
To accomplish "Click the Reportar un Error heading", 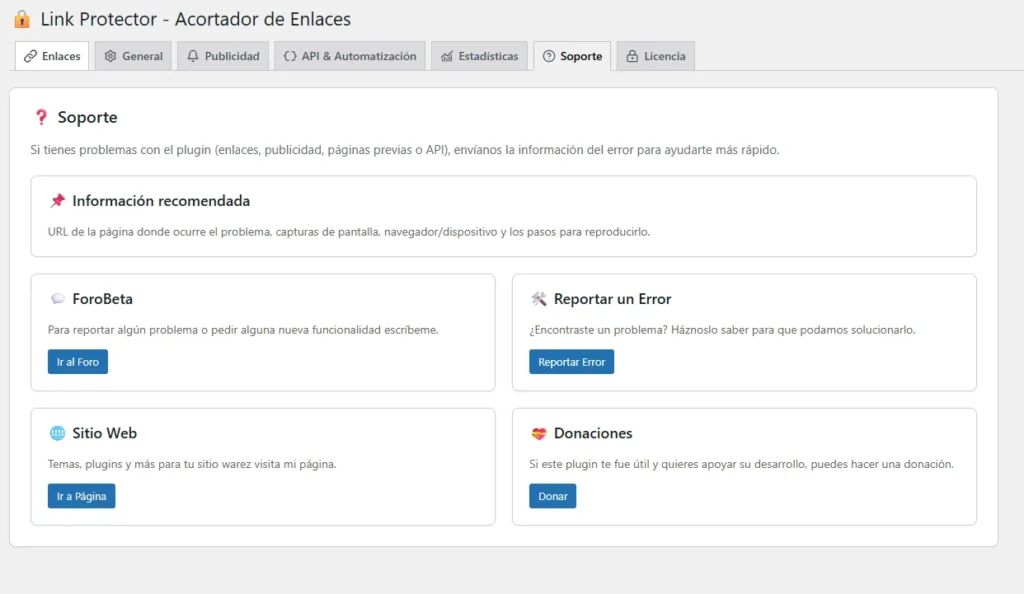I will click(613, 298).
